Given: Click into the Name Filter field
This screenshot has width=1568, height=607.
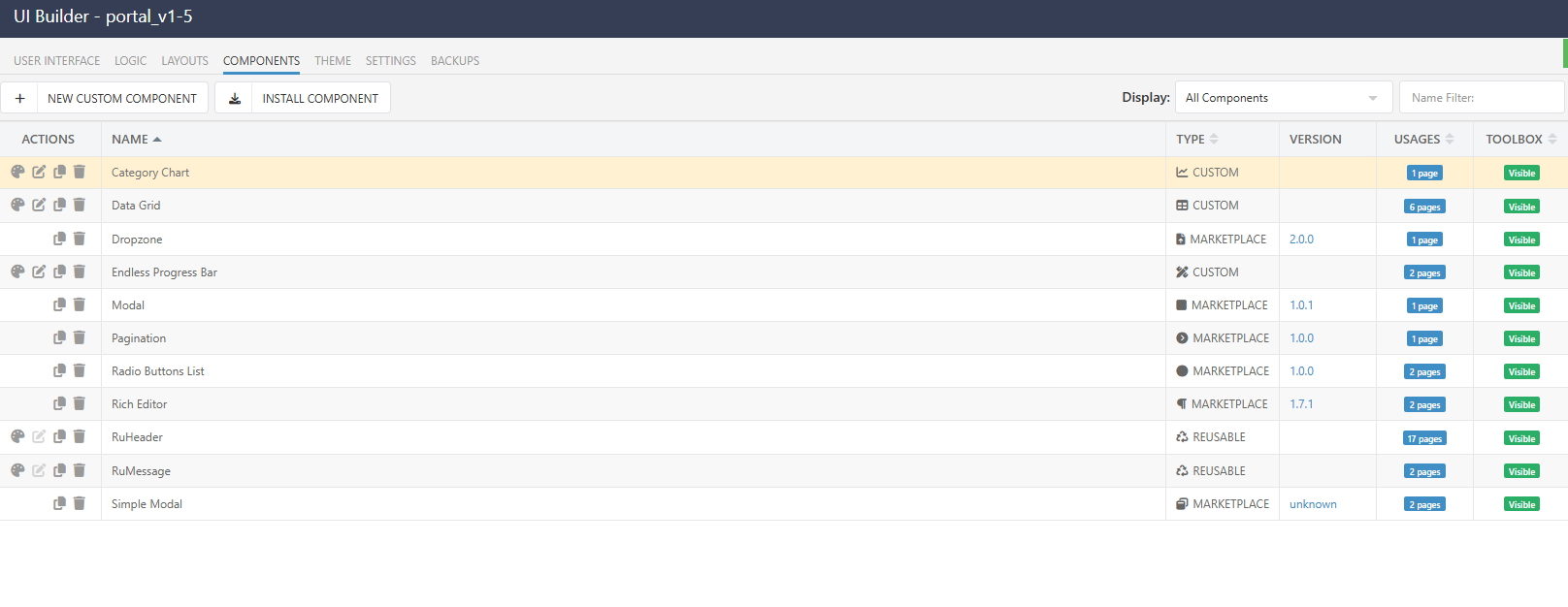Looking at the screenshot, I should (1481, 98).
